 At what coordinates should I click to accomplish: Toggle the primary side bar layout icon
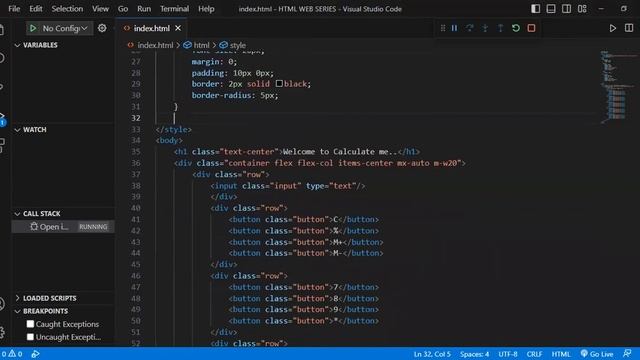point(536,9)
